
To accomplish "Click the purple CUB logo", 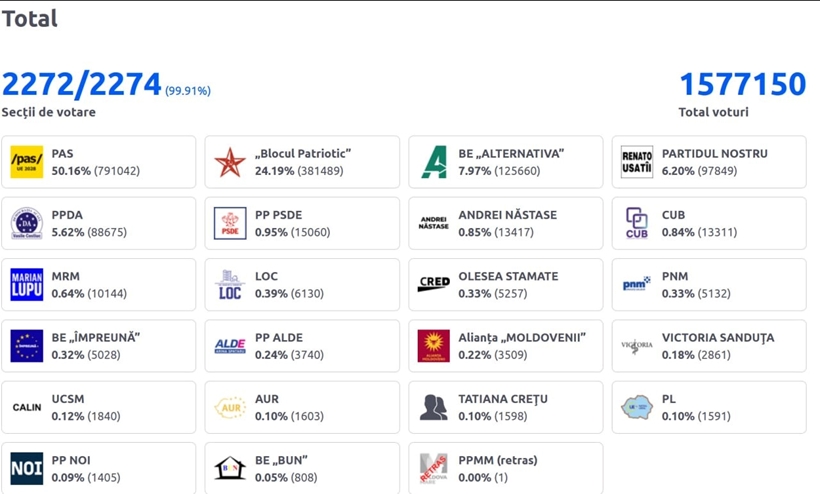I will [637, 223].
